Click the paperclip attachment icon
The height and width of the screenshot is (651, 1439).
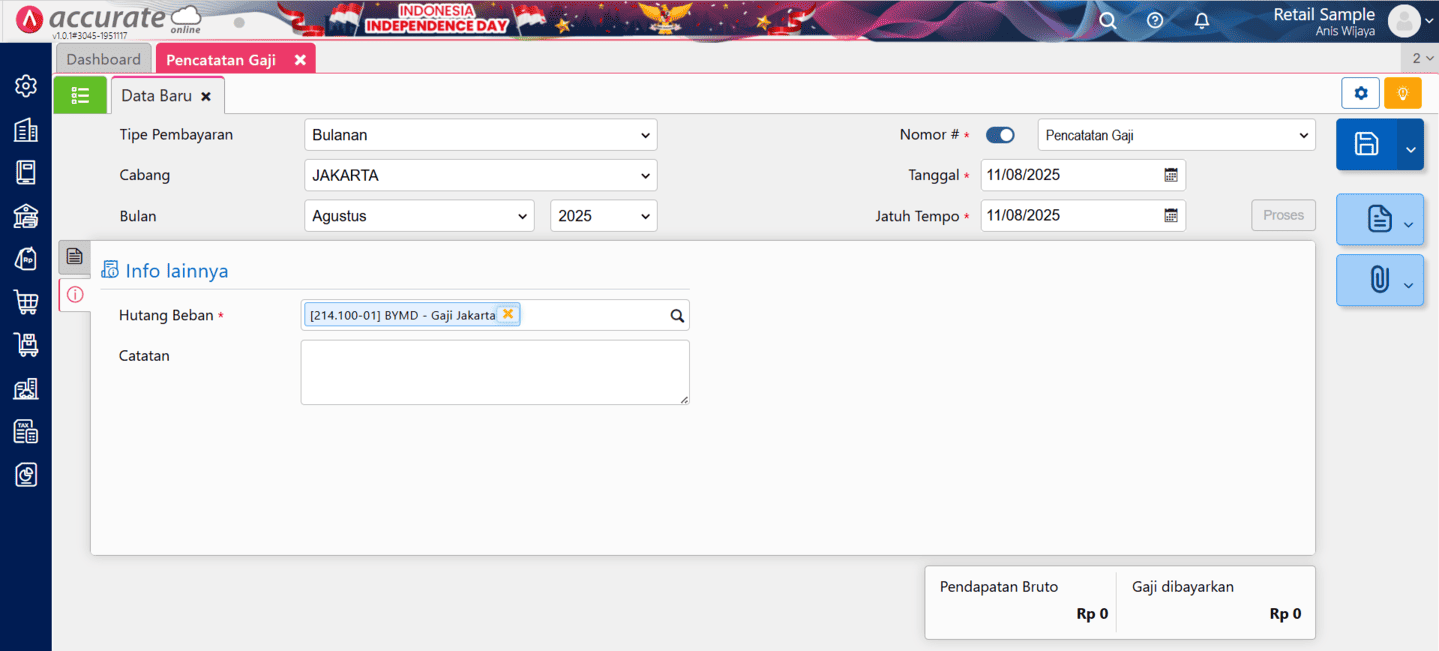pos(1379,280)
